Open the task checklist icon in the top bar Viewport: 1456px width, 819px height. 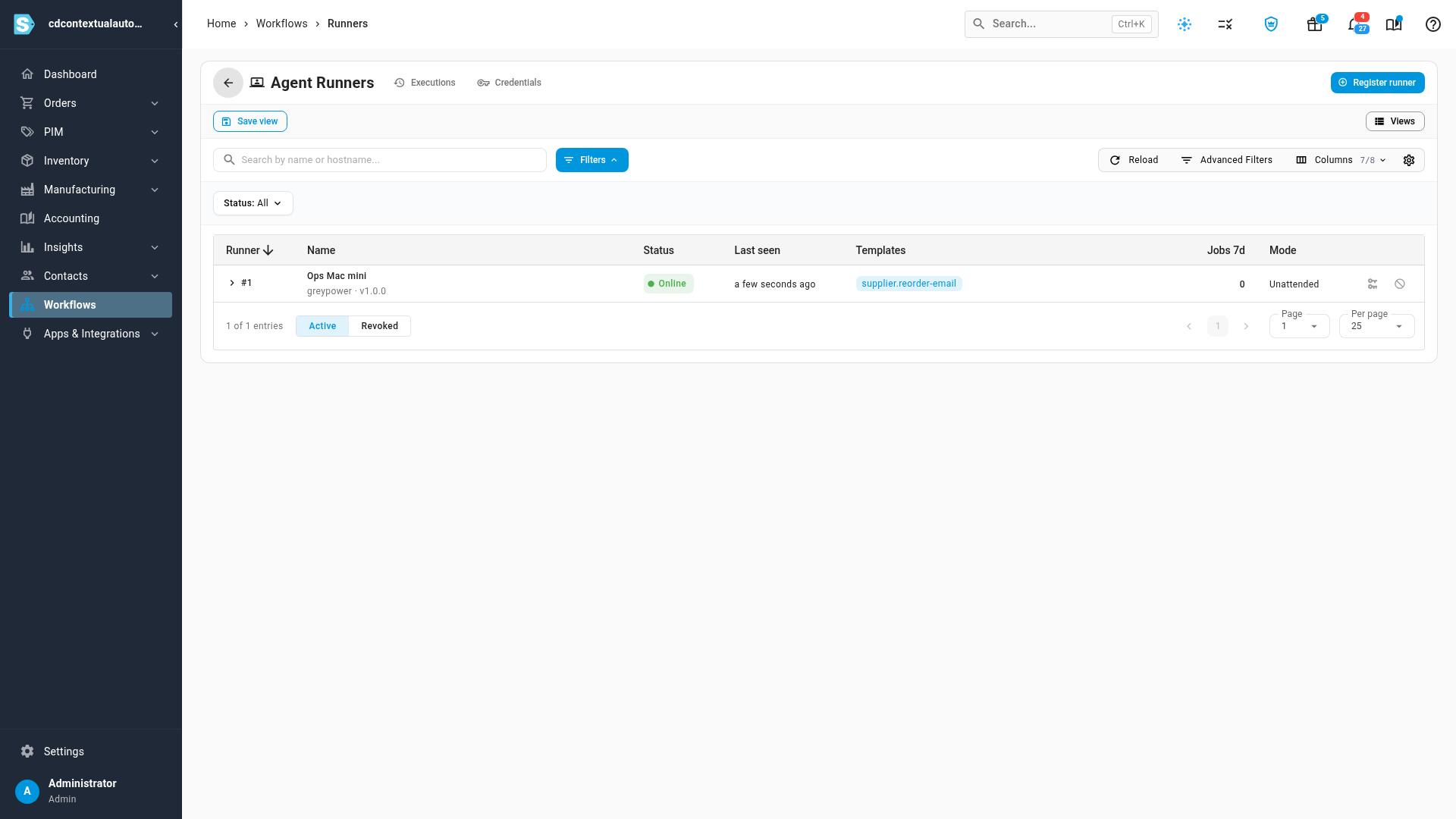coord(1225,24)
